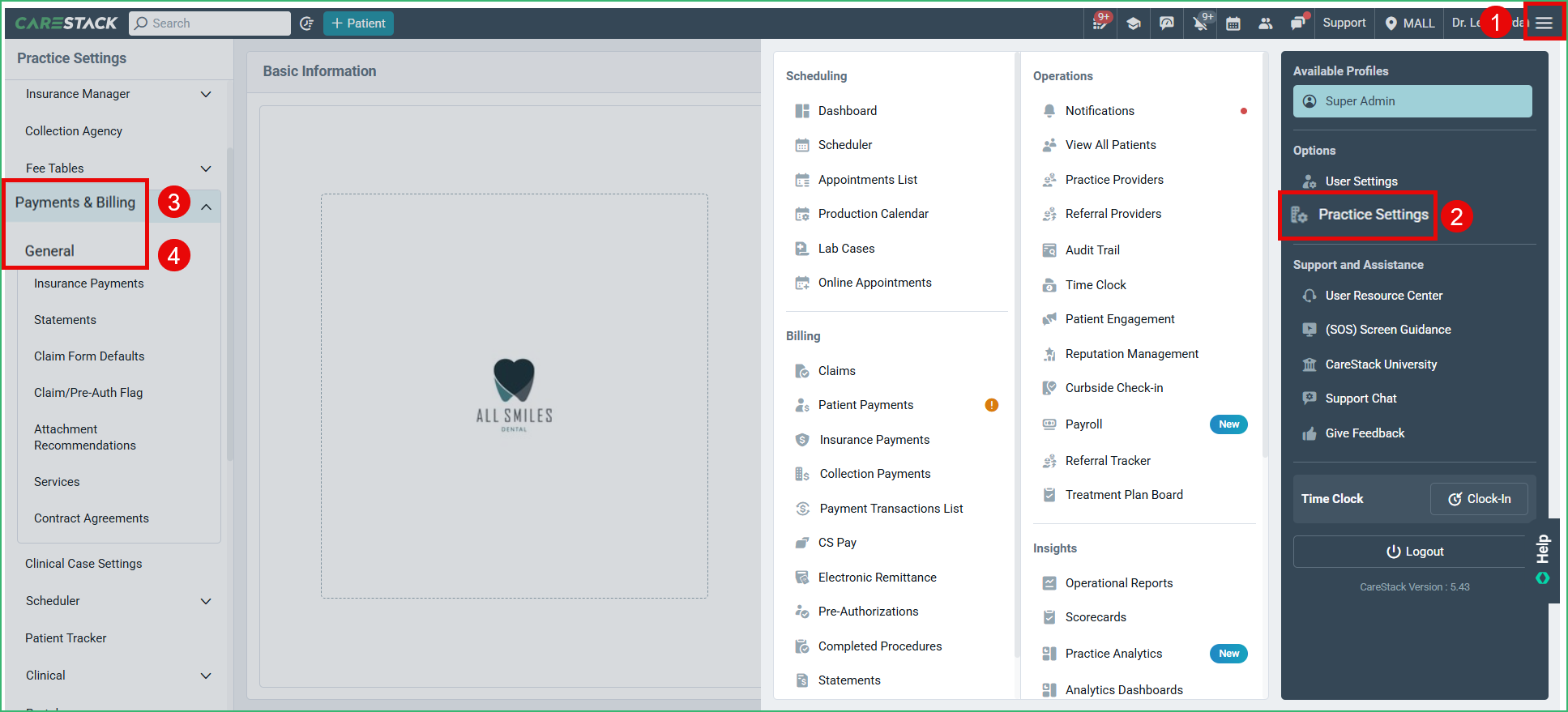Open Practice Settings in Options
1568x712 pixels.
point(1373,215)
